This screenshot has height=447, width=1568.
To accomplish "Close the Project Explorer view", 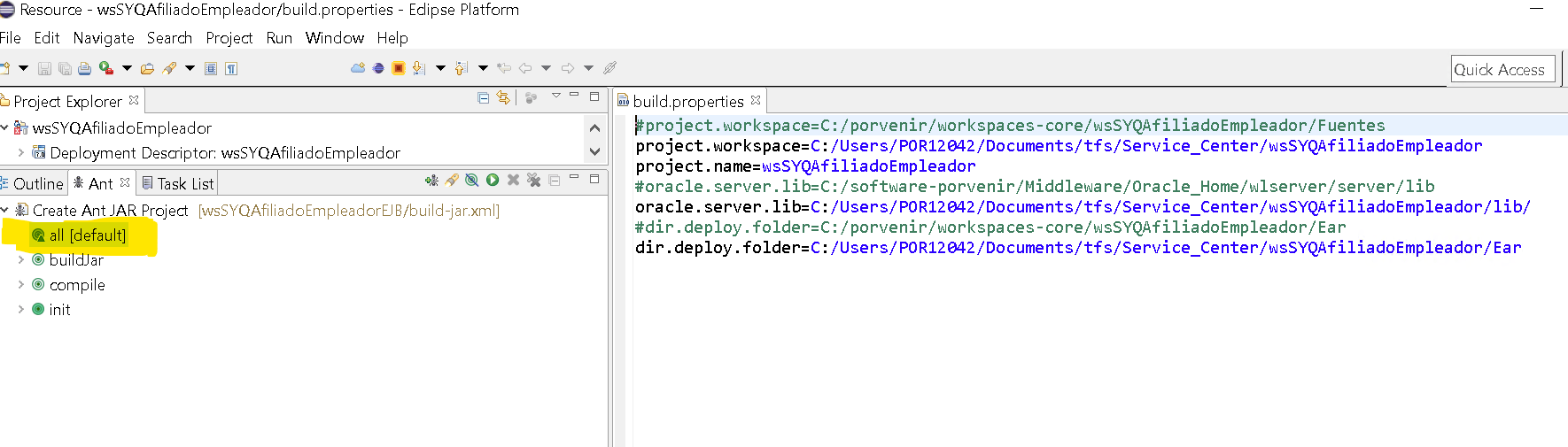I will [134, 100].
